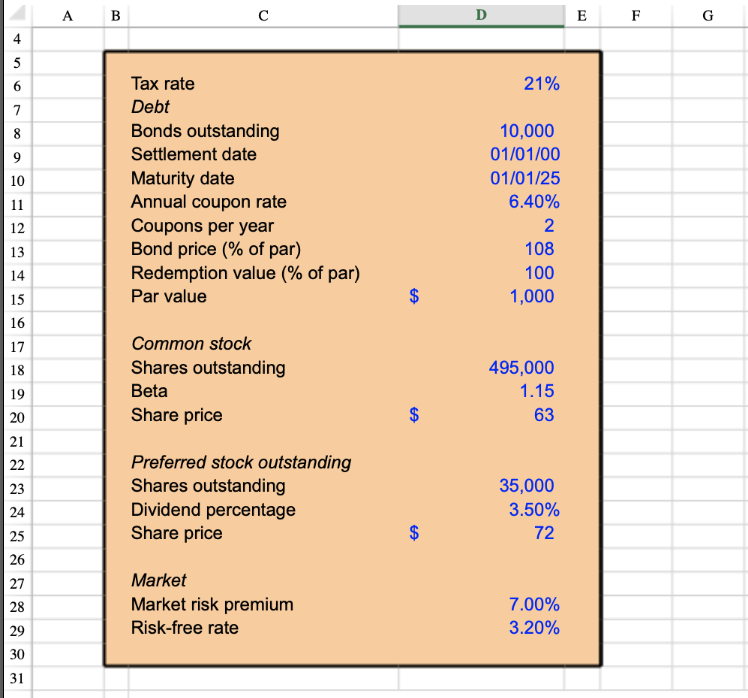Select column F header
The height and width of the screenshot is (698, 748).
tap(636, 16)
